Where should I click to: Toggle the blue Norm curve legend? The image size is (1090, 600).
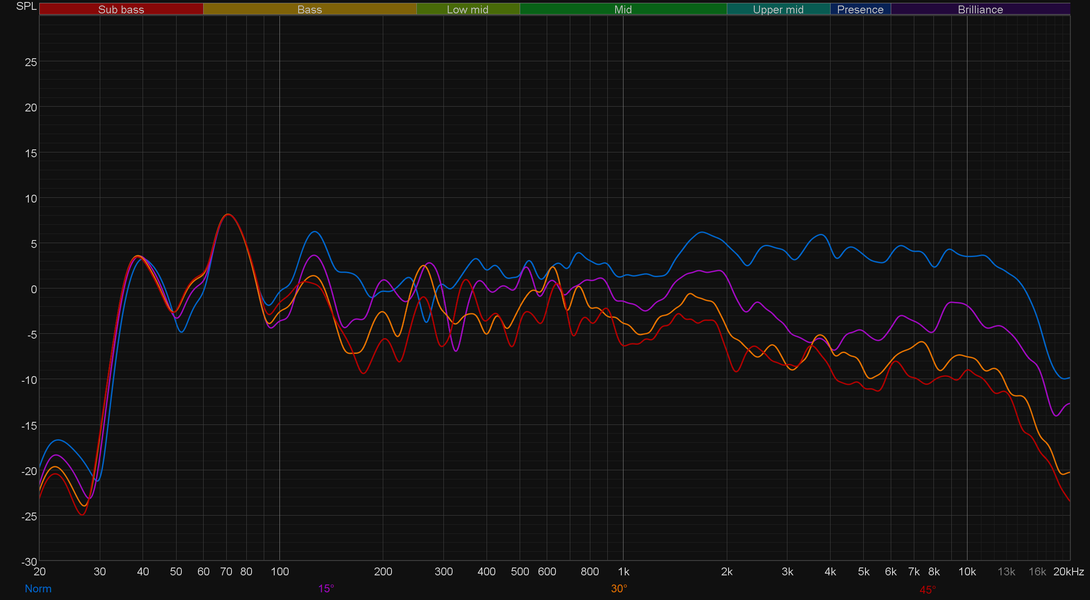click(38, 589)
